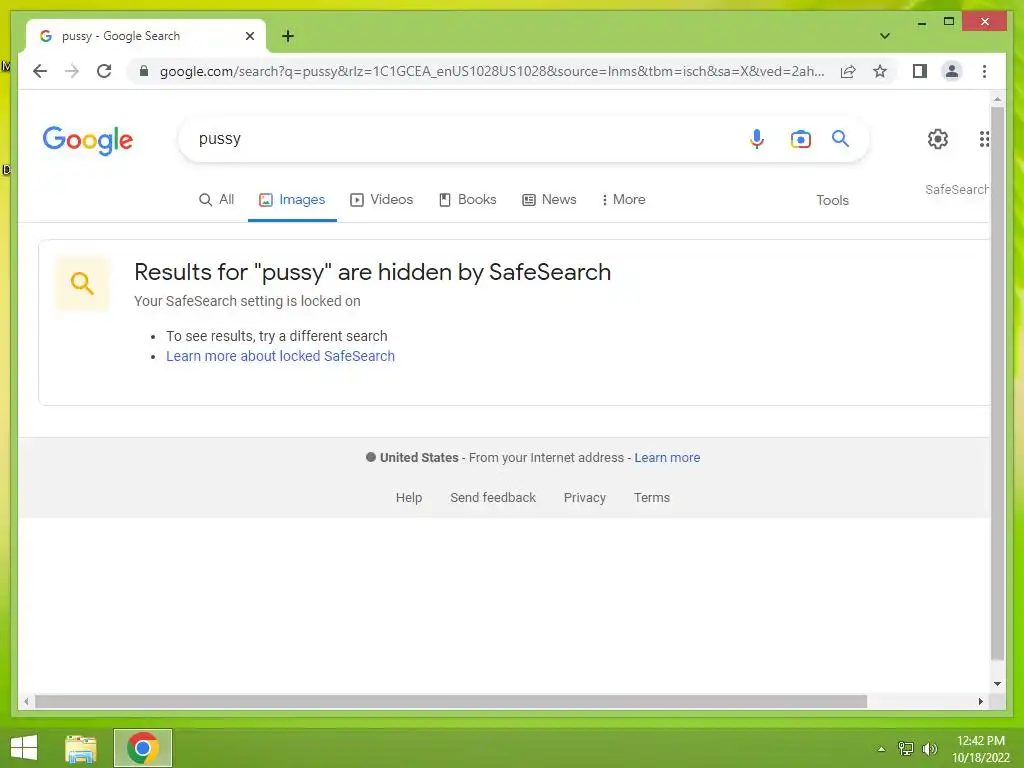Image resolution: width=1024 pixels, height=768 pixels.
Task: Open the Privacy footer link
Action: click(584, 498)
